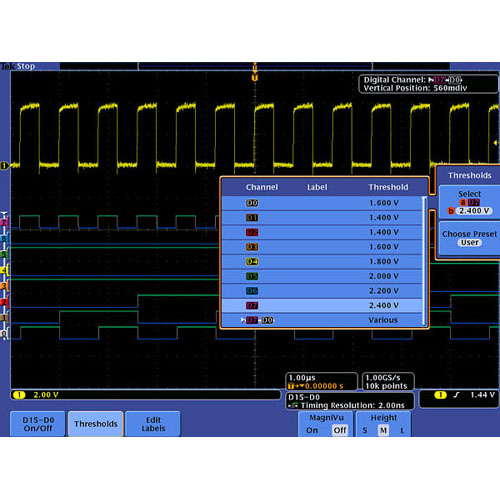Click the 1.00GS/s sample rate readout
The height and width of the screenshot is (500, 500).
click(x=383, y=378)
